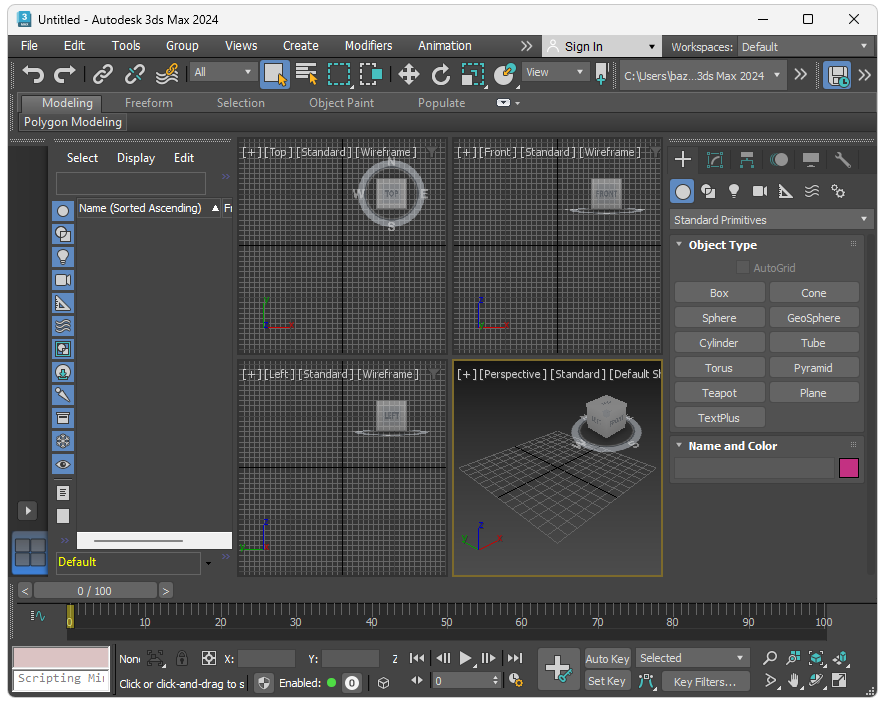Click the 0 / 100 time slider

pos(95,591)
